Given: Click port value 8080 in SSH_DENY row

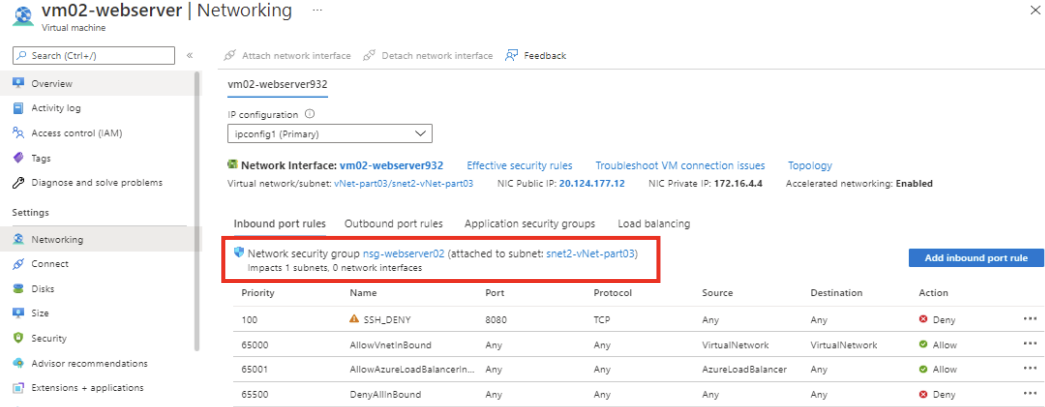Looking at the screenshot, I should tap(497, 320).
